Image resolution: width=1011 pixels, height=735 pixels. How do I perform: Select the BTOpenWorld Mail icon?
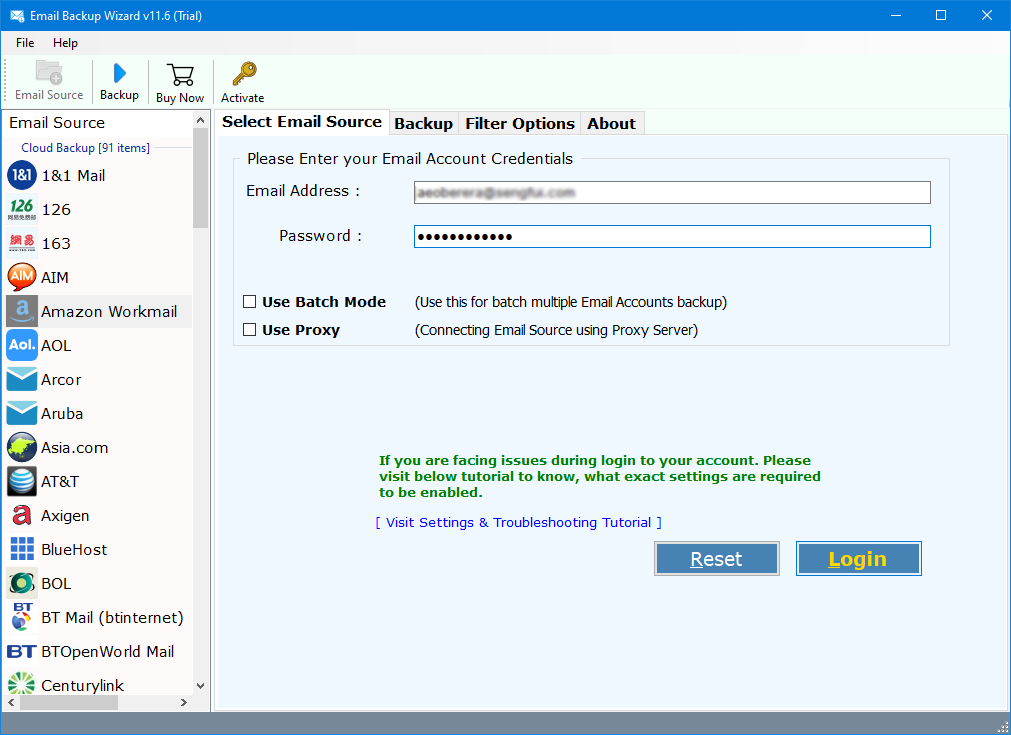pos(22,652)
